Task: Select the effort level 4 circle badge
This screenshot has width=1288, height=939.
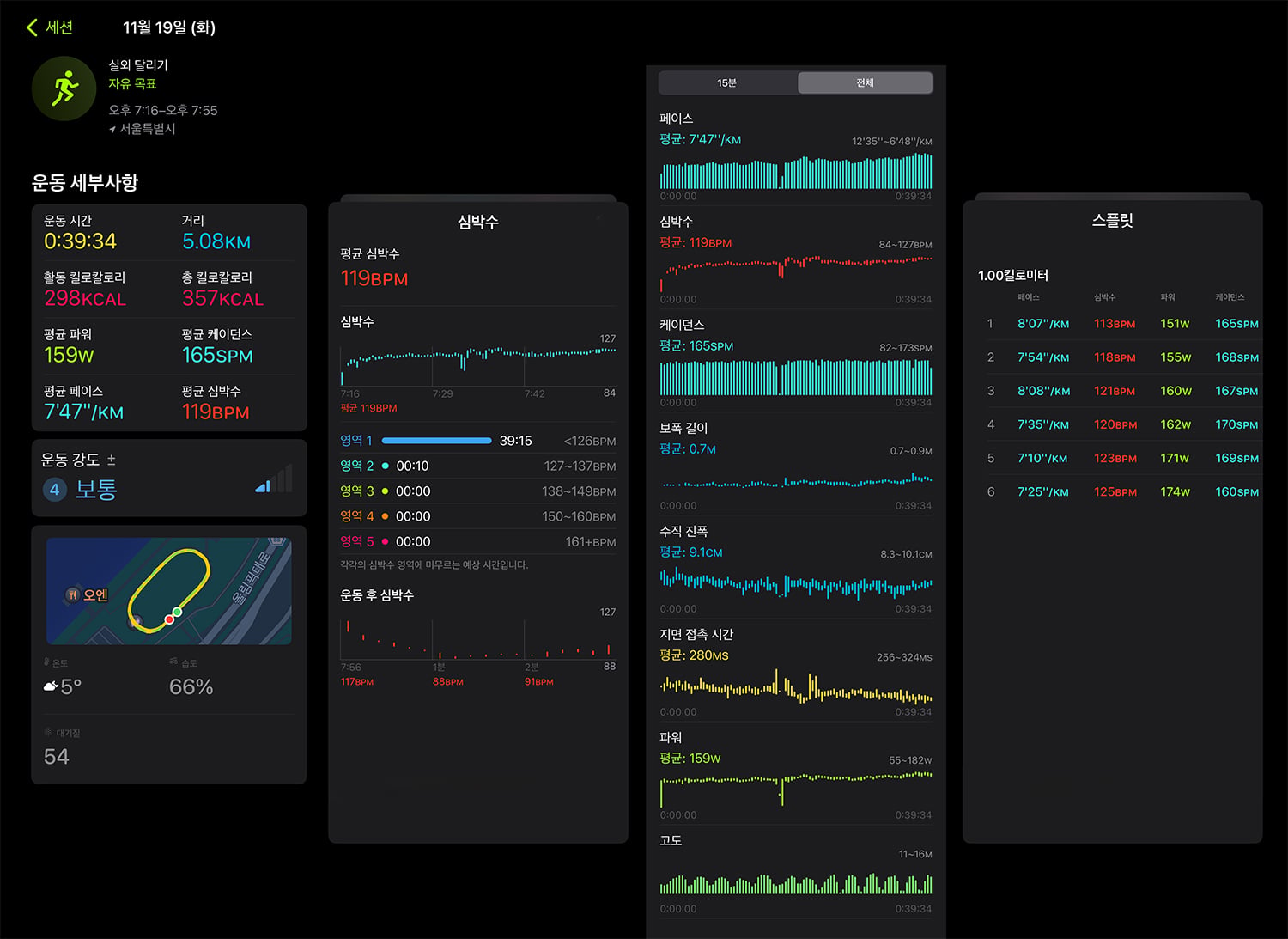Action: pos(54,490)
